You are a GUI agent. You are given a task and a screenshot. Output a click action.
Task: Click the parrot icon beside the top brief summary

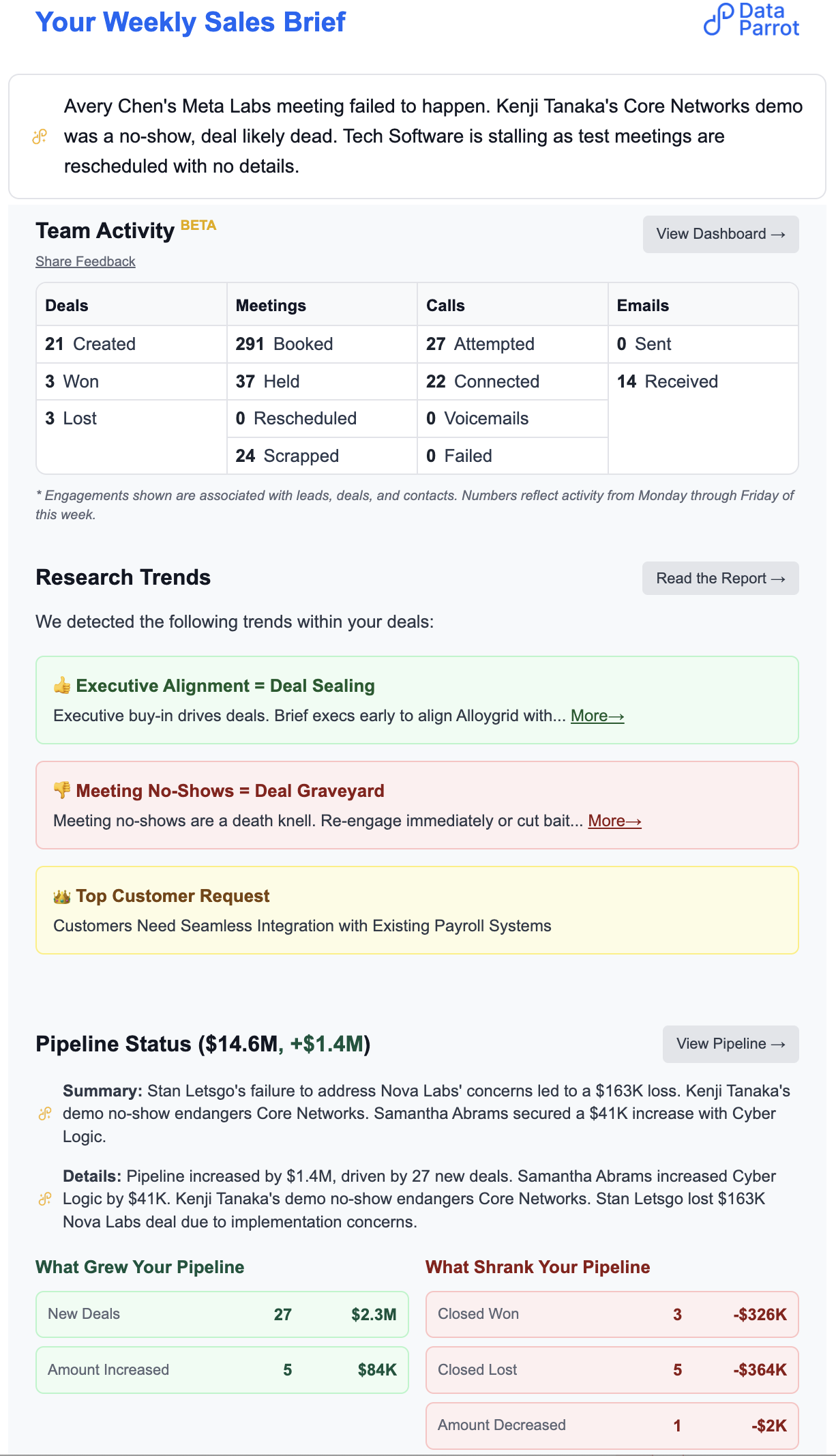tap(40, 136)
